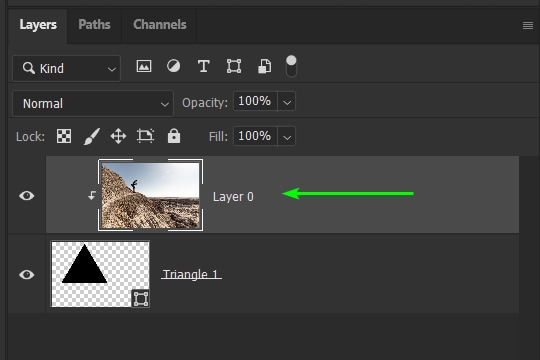Click the Layer 0 name
Viewport: 540px width, 360px height.
pos(233,197)
